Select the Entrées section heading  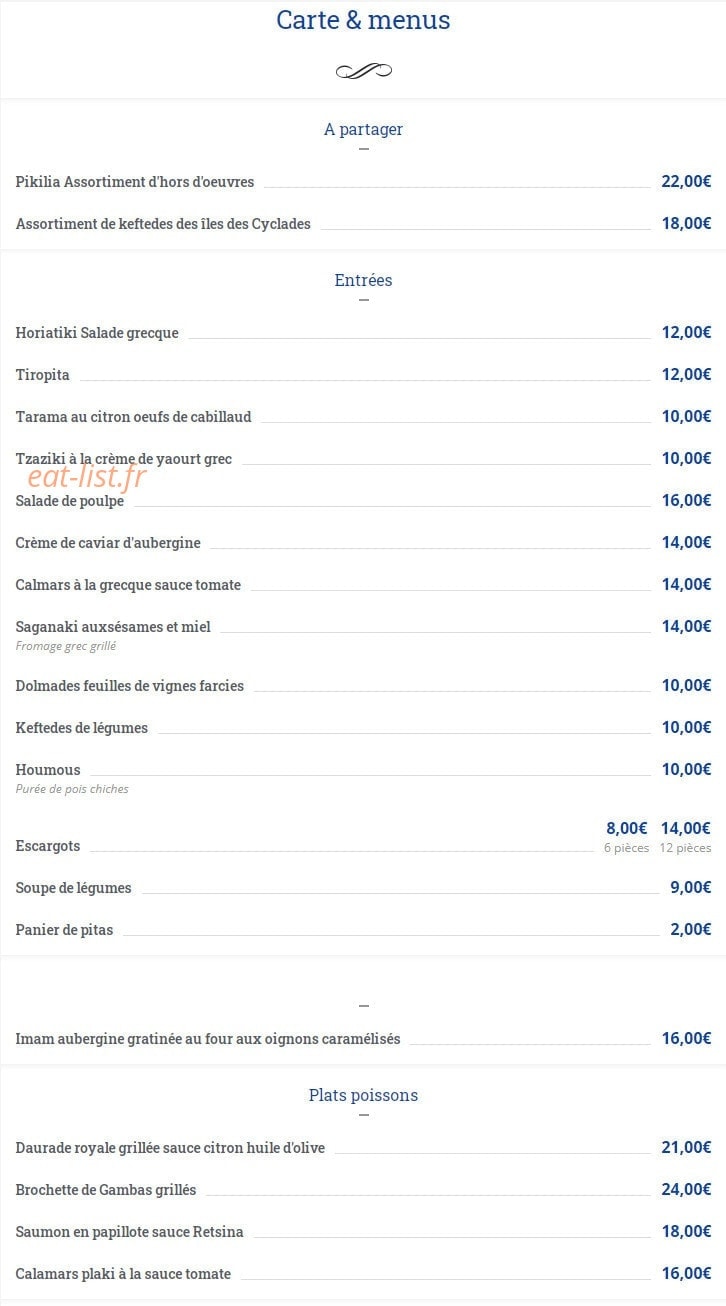pyautogui.click(x=363, y=280)
